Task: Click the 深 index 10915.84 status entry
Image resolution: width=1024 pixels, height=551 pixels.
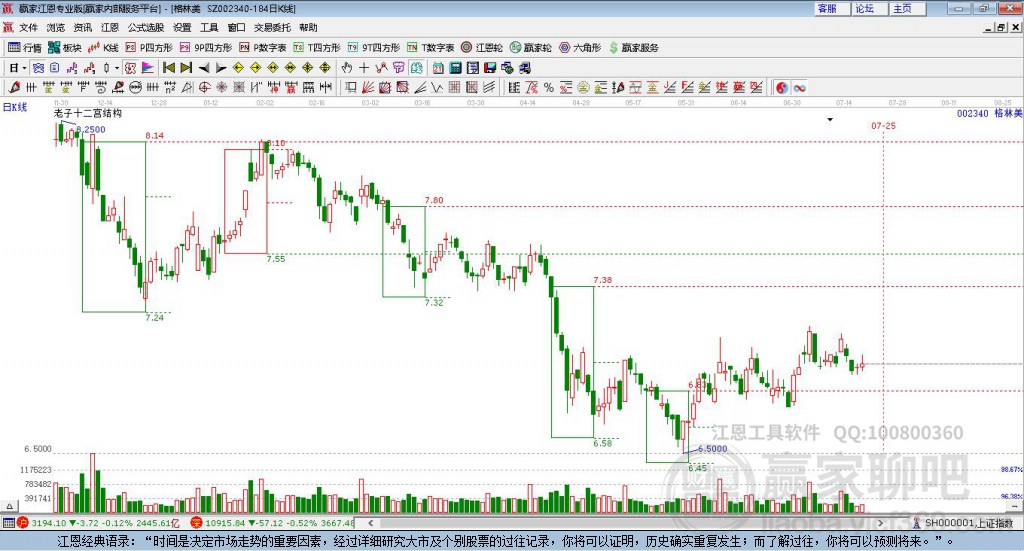Action: click(273, 523)
